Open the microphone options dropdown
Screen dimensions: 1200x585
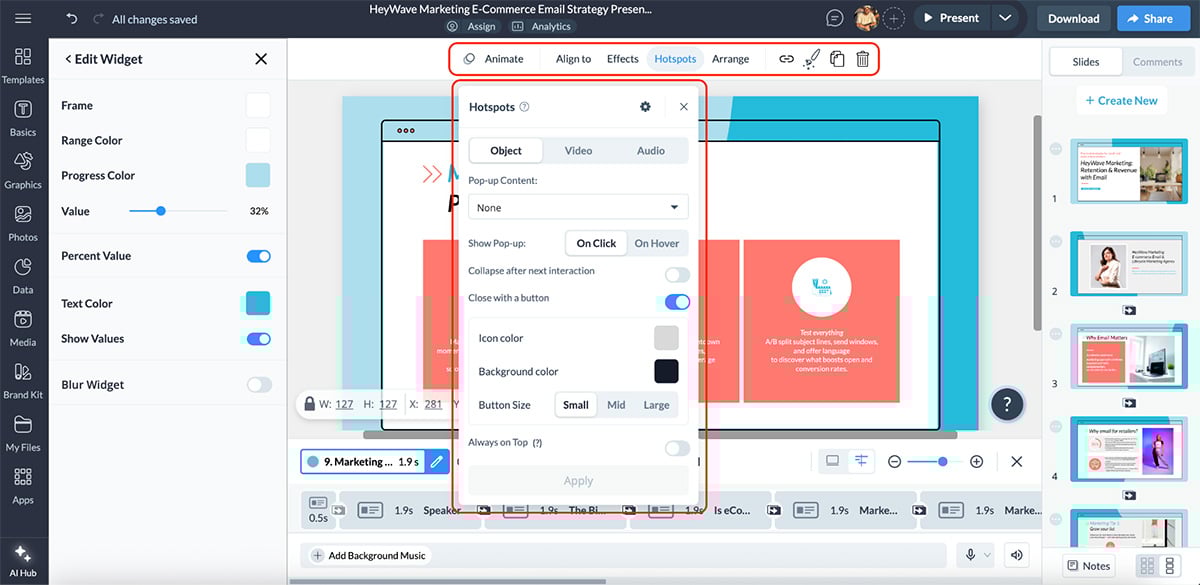986,554
